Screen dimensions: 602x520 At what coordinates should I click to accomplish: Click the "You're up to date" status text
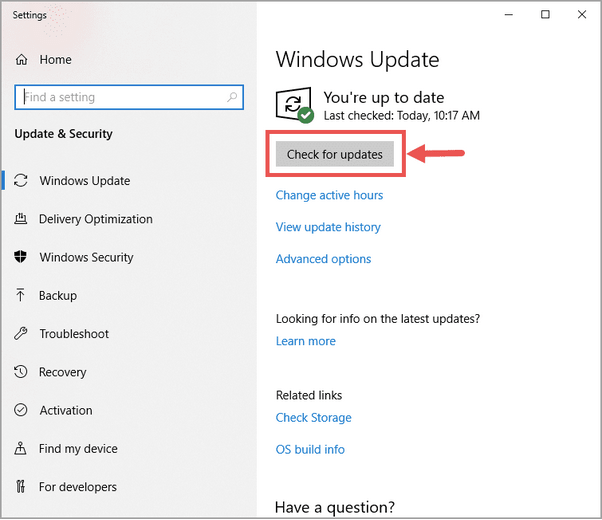point(384,98)
